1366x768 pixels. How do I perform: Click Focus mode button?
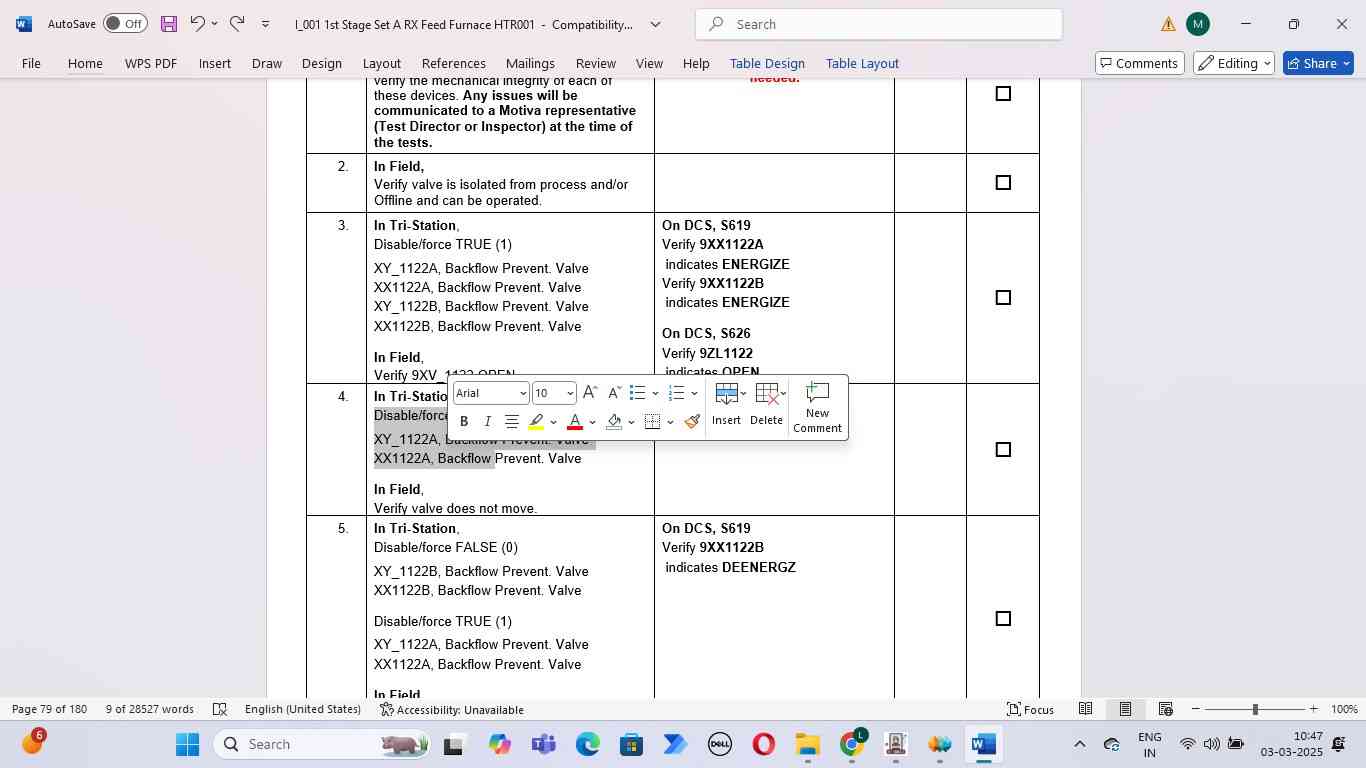(1030, 709)
